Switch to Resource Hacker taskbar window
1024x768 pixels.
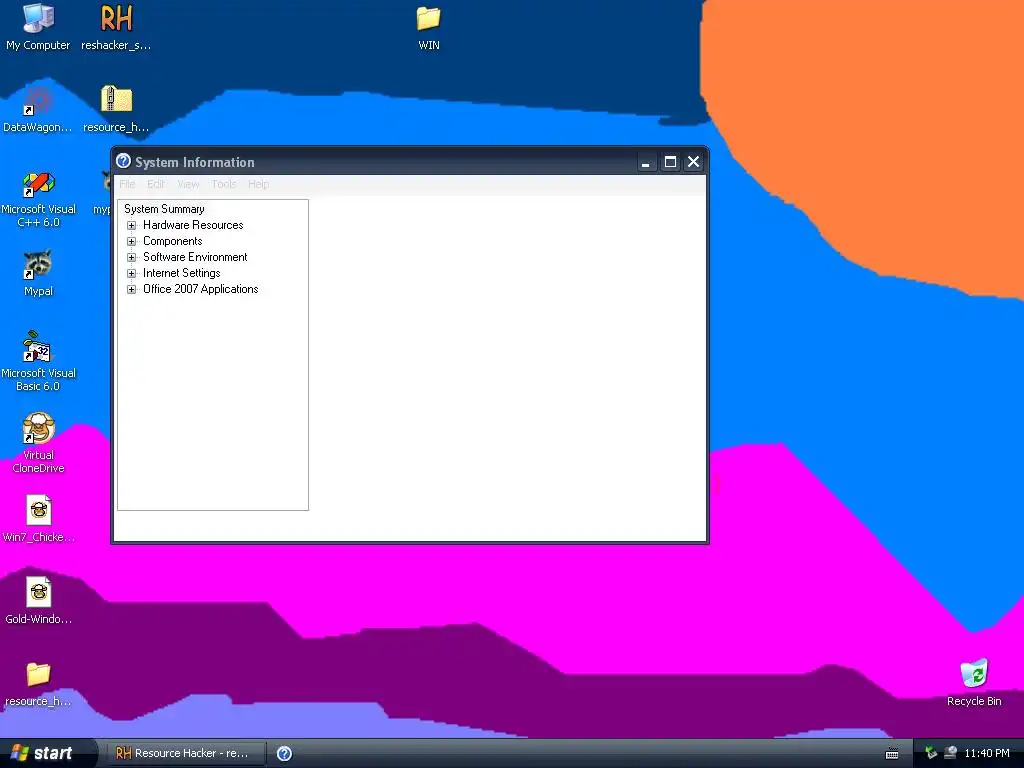click(185, 753)
